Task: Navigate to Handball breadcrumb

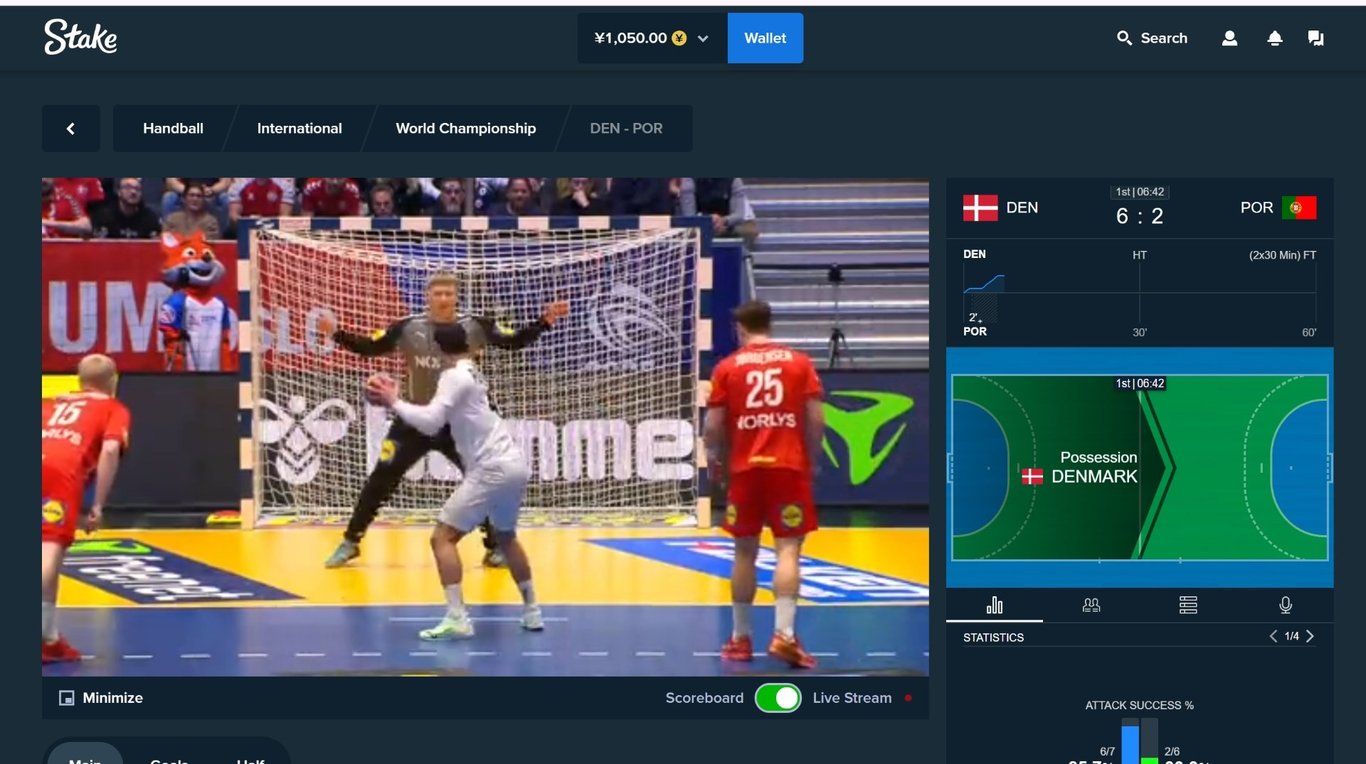Action: 173,128
